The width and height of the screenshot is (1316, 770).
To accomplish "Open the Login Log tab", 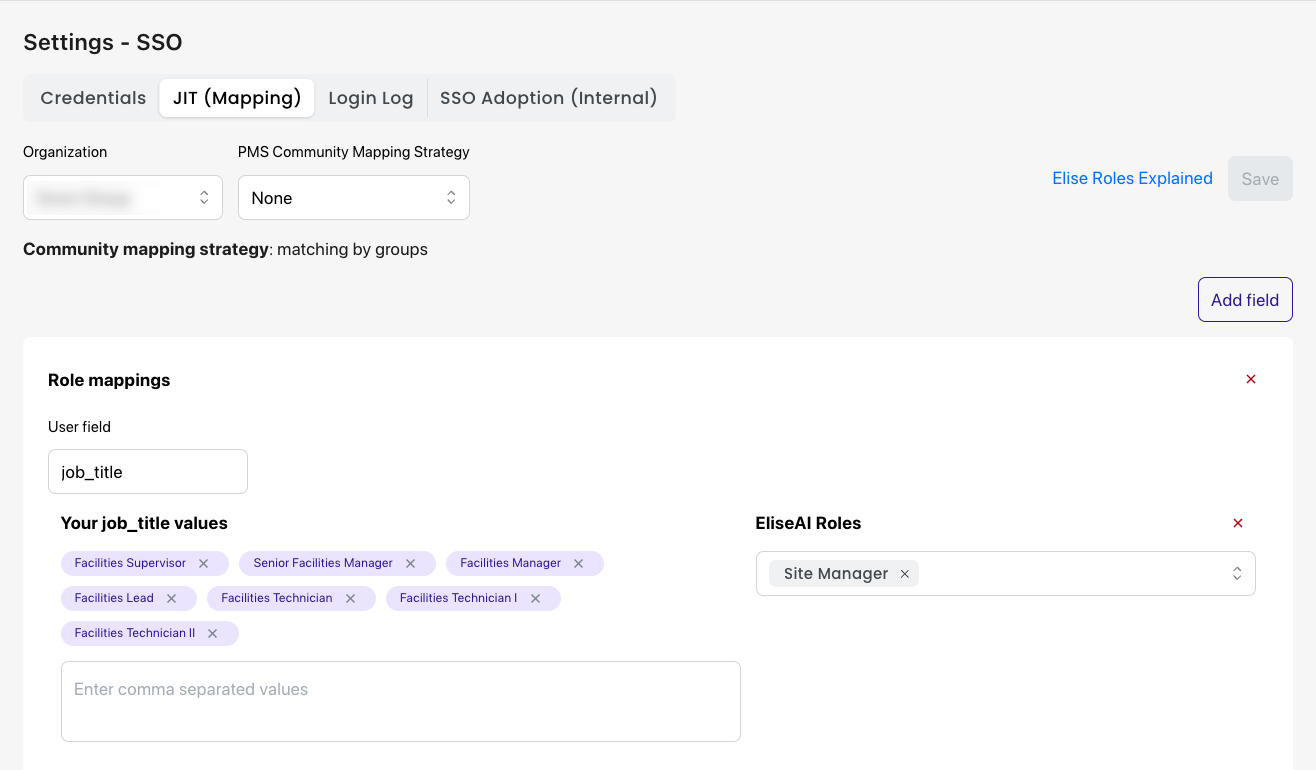I will click(371, 98).
